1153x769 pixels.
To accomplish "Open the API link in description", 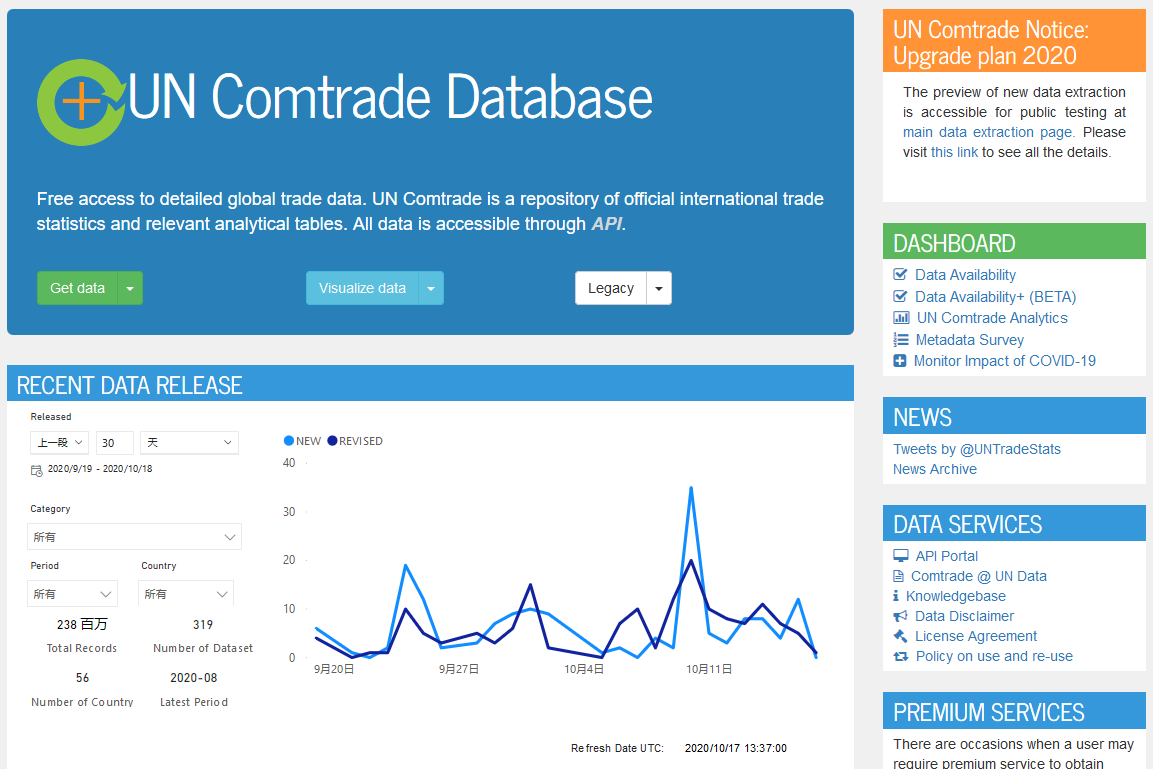I will pos(607,223).
